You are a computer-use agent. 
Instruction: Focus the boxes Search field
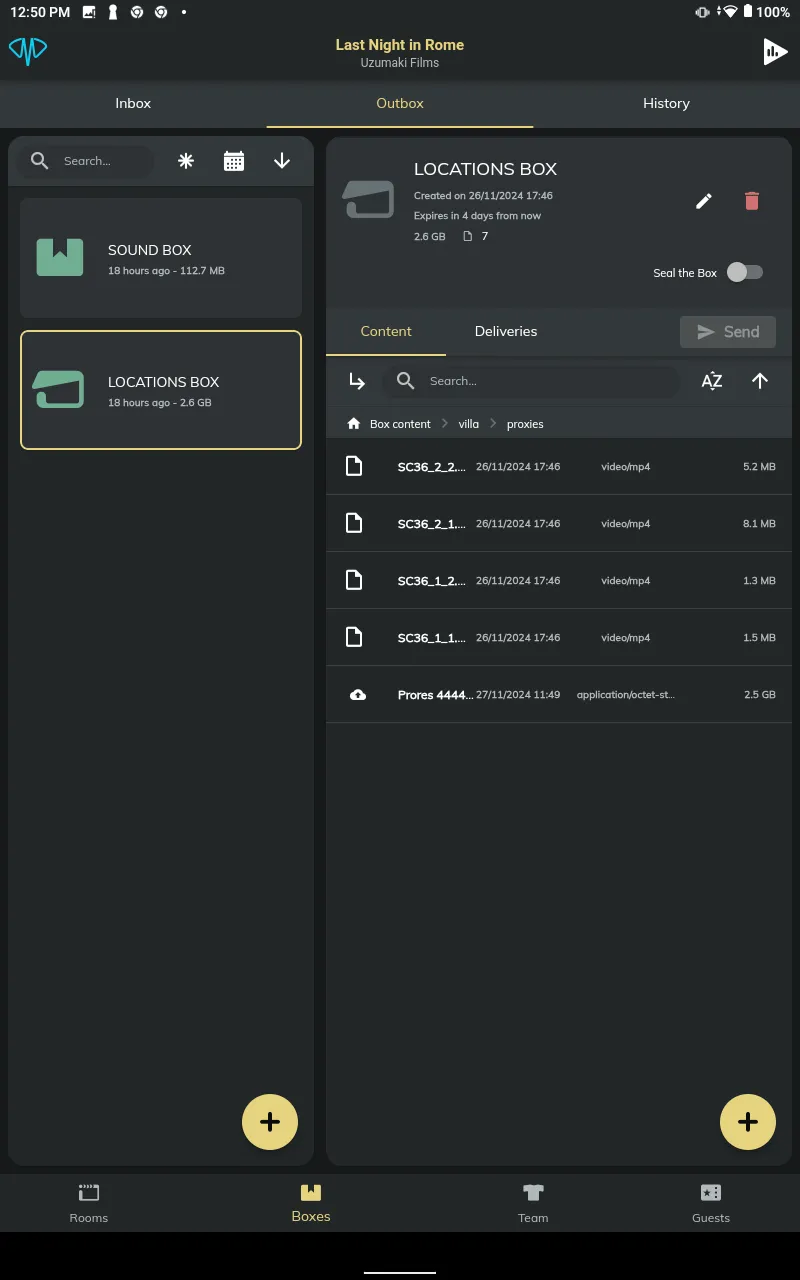87,161
